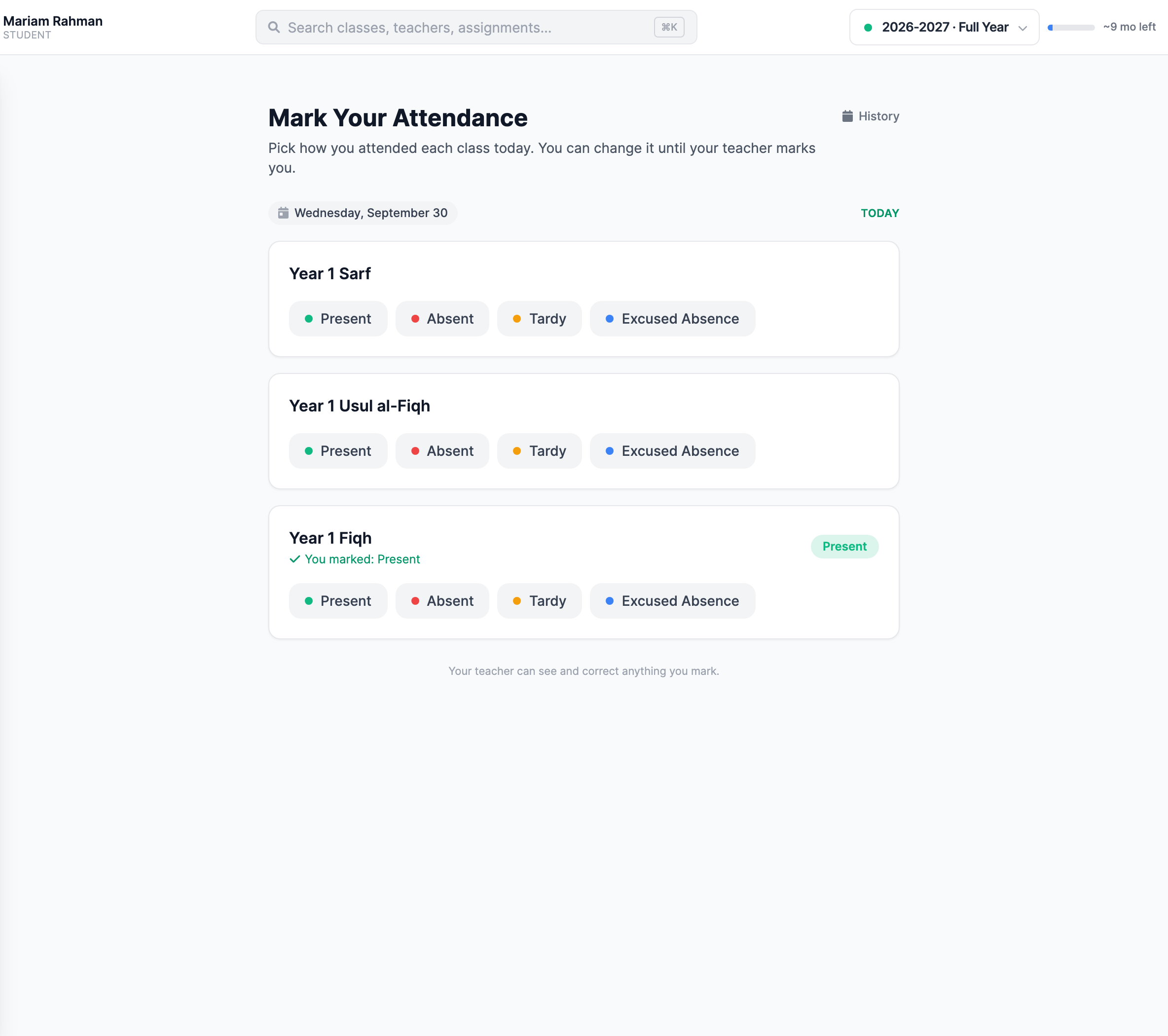
Task: Click the school year progress bar
Action: point(1071,28)
